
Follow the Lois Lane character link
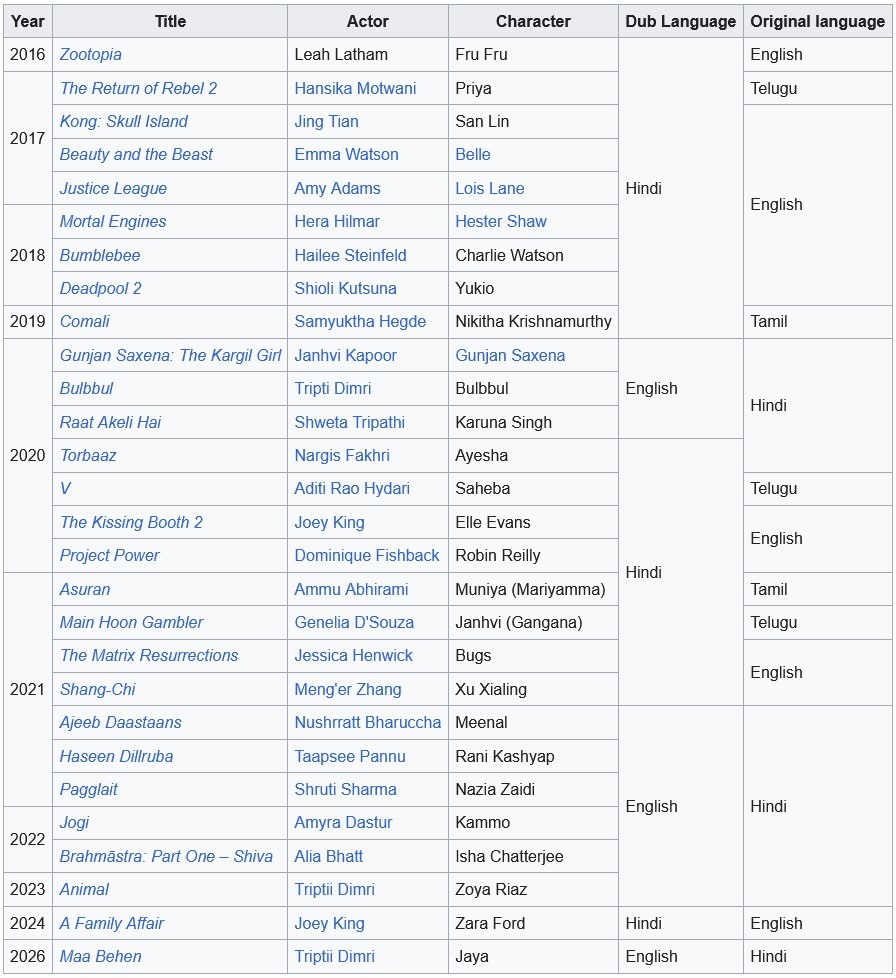tap(489, 188)
